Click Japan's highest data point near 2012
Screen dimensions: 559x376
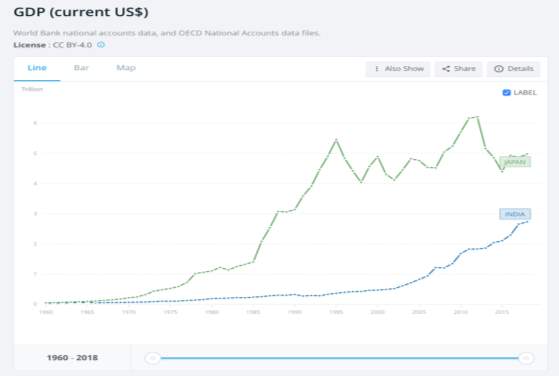pos(477,117)
